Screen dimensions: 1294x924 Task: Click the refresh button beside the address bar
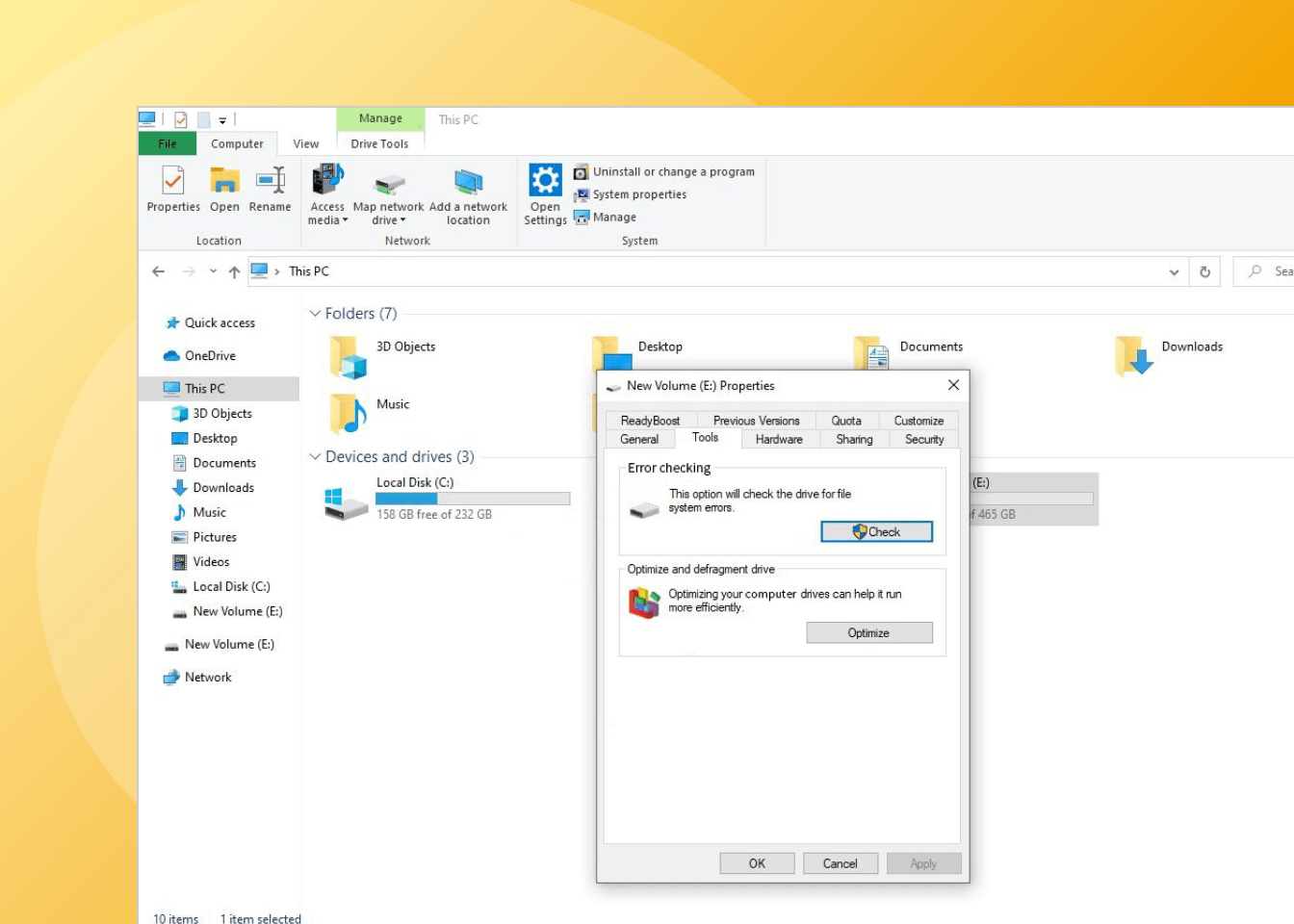[x=1204, y=271]
